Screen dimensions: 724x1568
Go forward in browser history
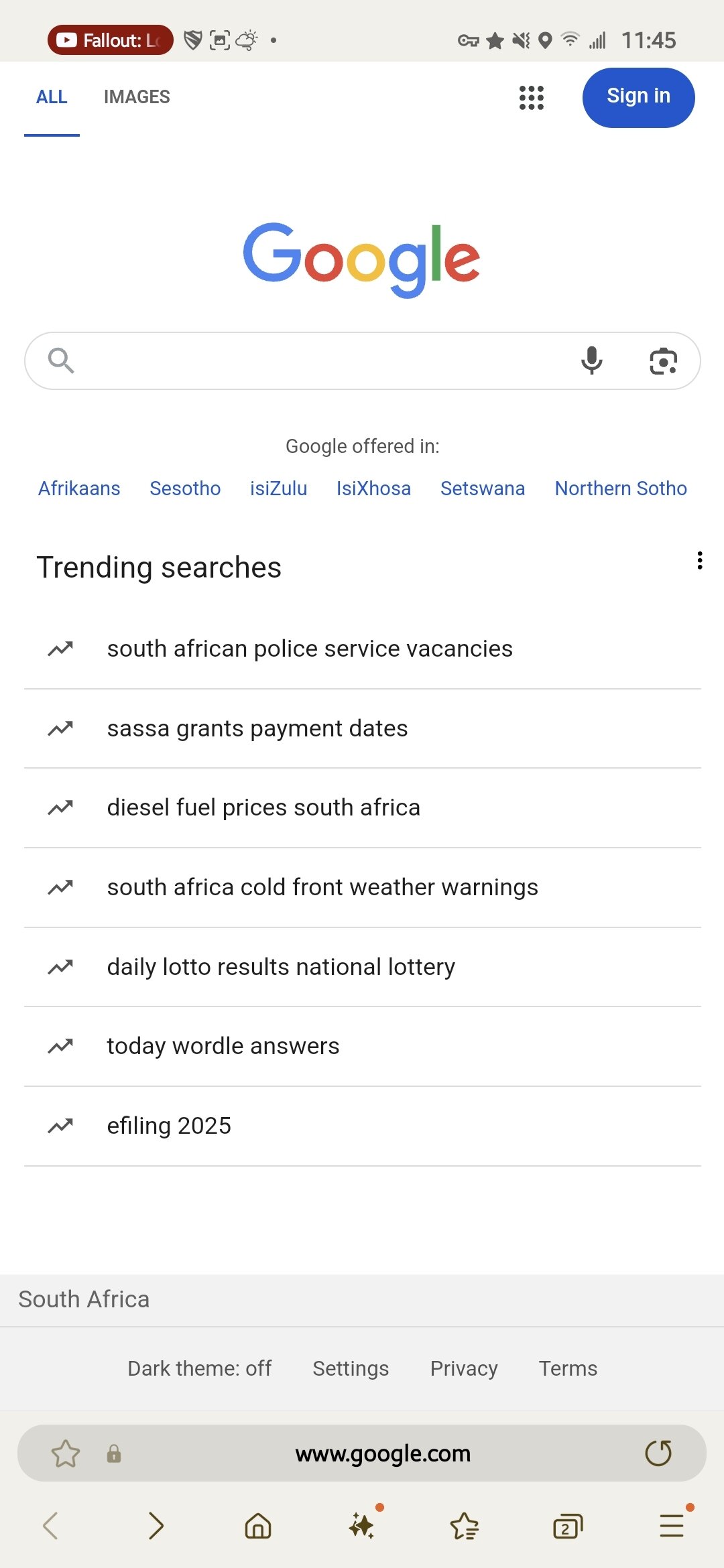(156, 1526)
